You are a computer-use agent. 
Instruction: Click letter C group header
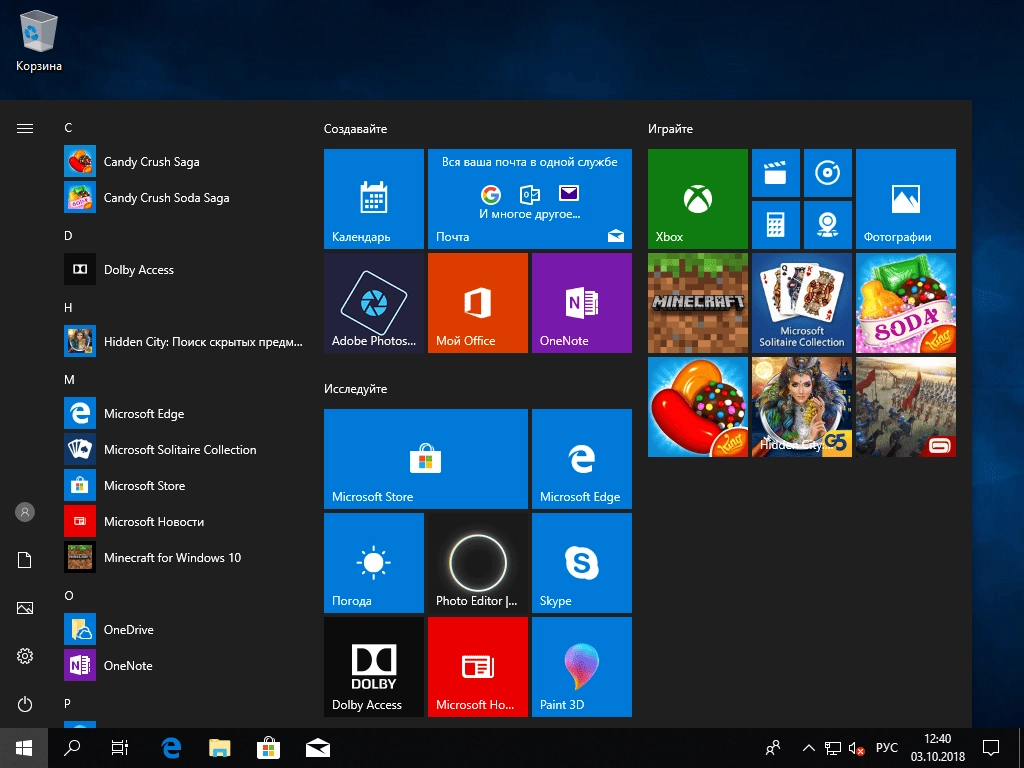click(68, 128)
